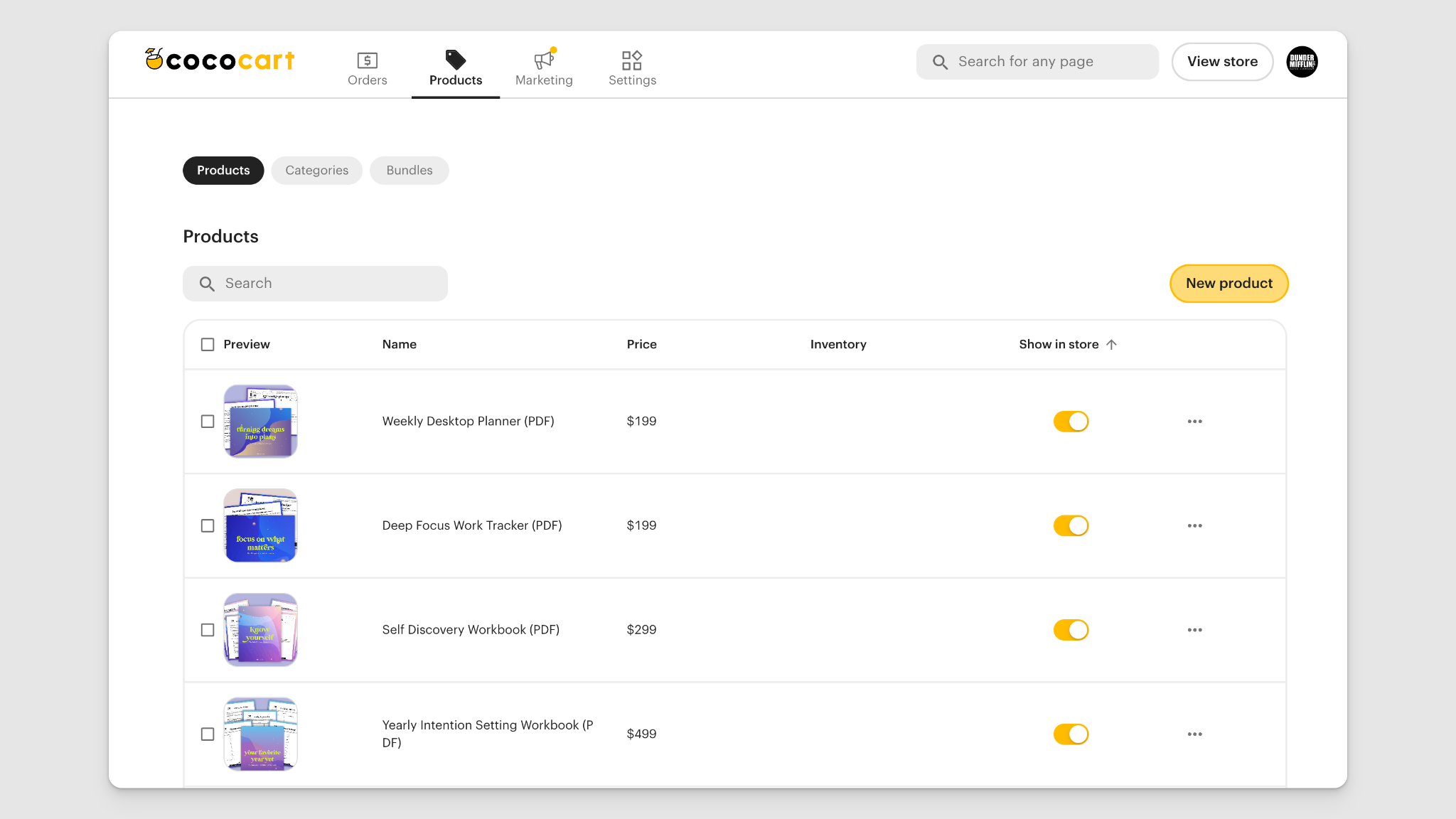Click the Settings grid icon

pyautogui.click(x=631, y=60)
